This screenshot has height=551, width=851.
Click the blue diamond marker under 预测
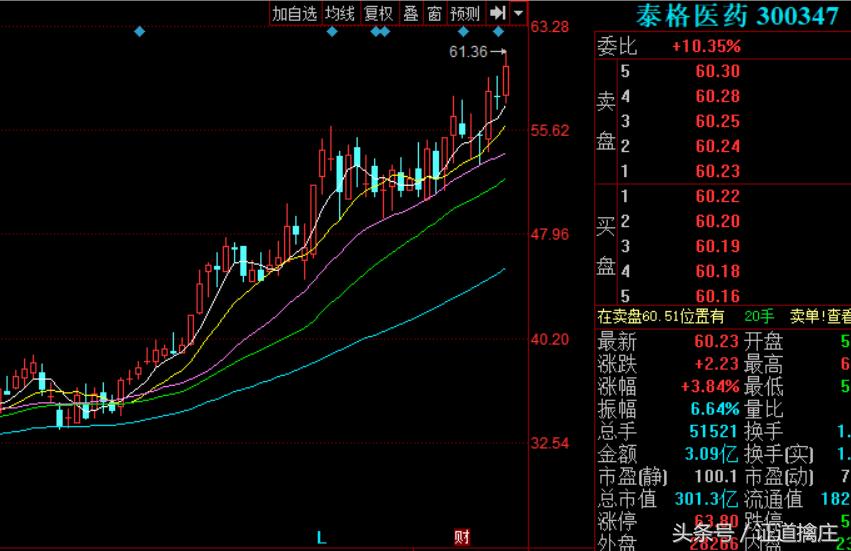[x=463, y=31]
